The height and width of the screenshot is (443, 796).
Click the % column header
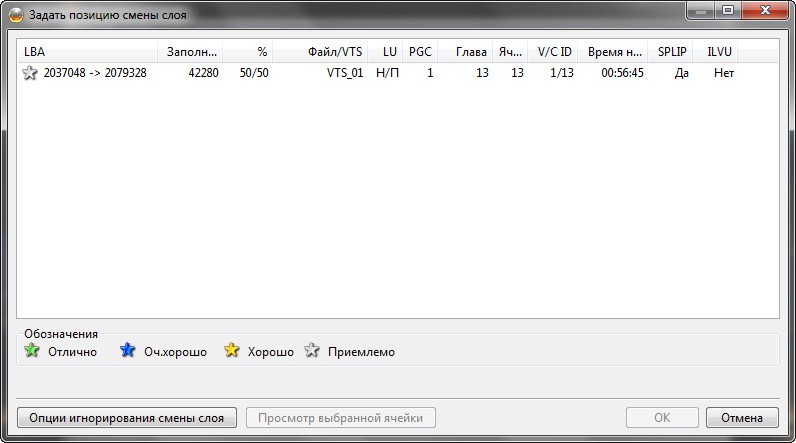point(248,52)
